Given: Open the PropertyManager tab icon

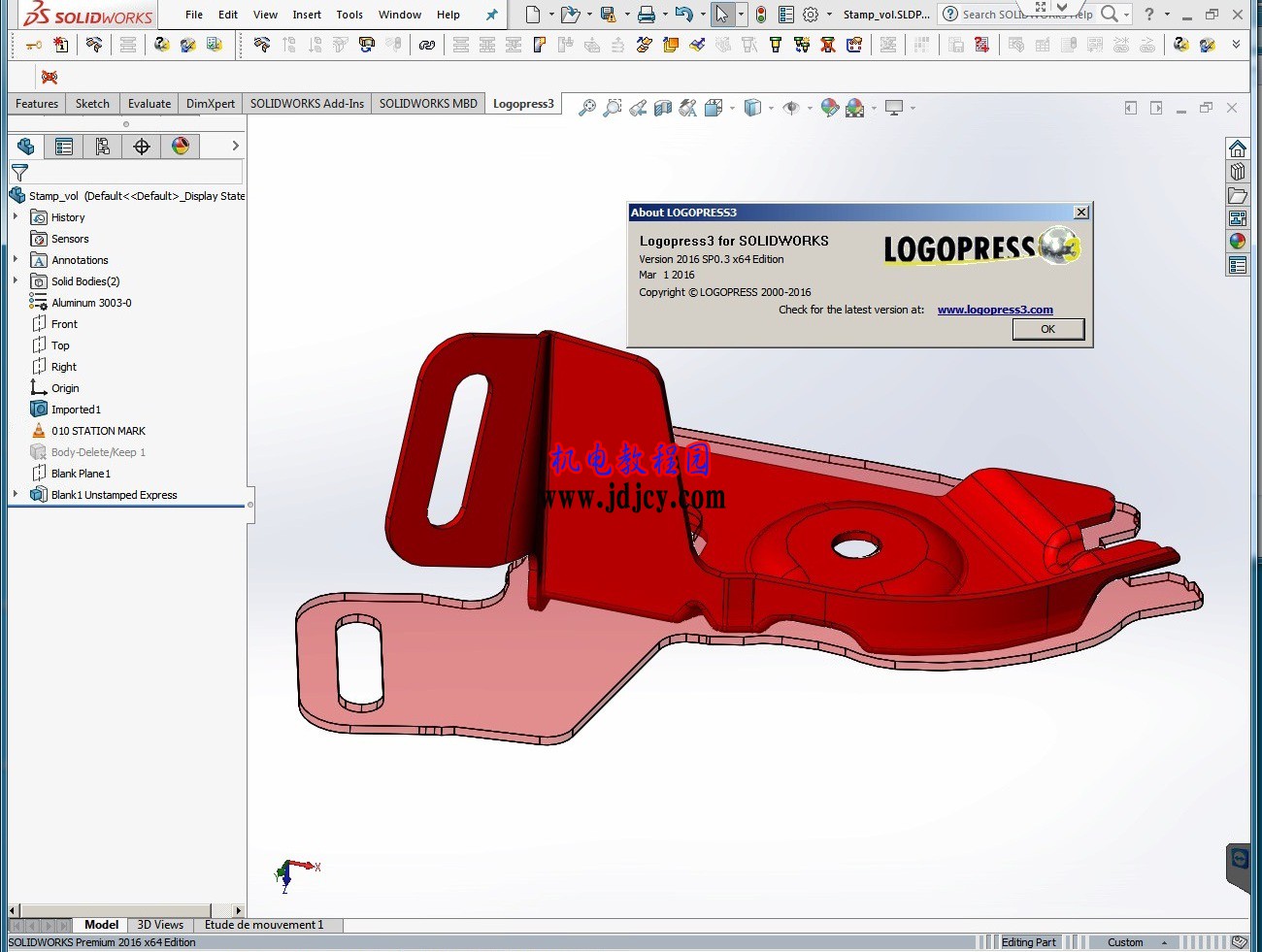Looking at the screenshot, I should click(64, 147).
